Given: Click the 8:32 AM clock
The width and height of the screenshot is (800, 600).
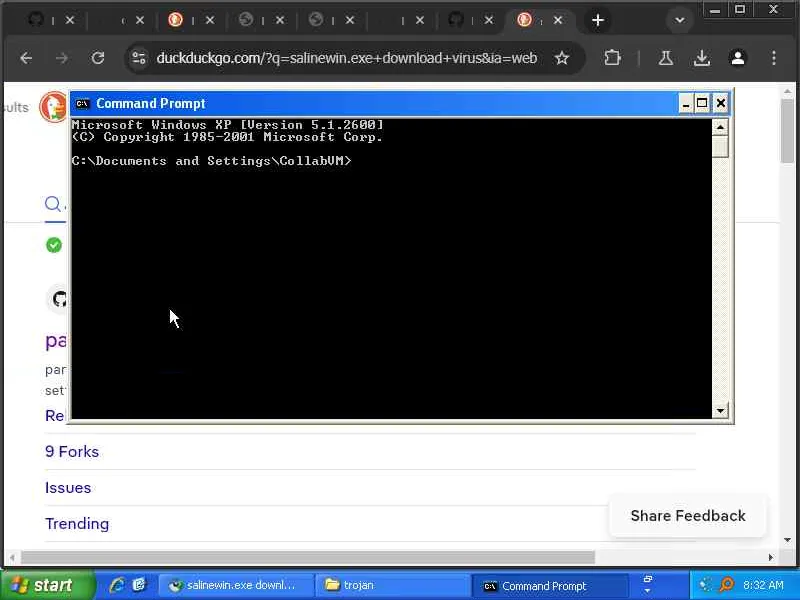Looking at the screenshot, I should pos(763,585).
